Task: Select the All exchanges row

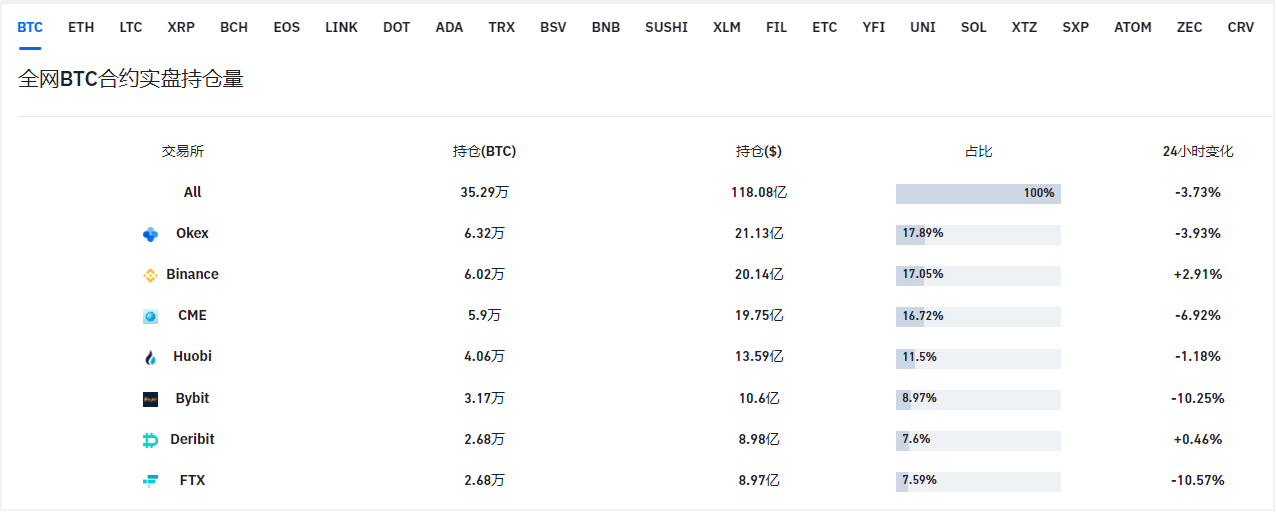Action: [192, 192]
